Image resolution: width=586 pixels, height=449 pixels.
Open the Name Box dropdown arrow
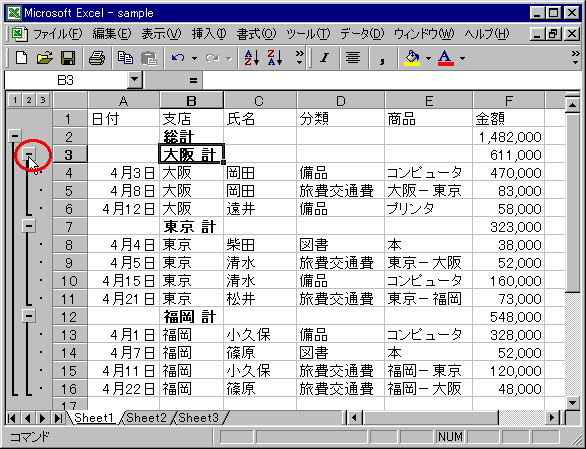[135, 80]
